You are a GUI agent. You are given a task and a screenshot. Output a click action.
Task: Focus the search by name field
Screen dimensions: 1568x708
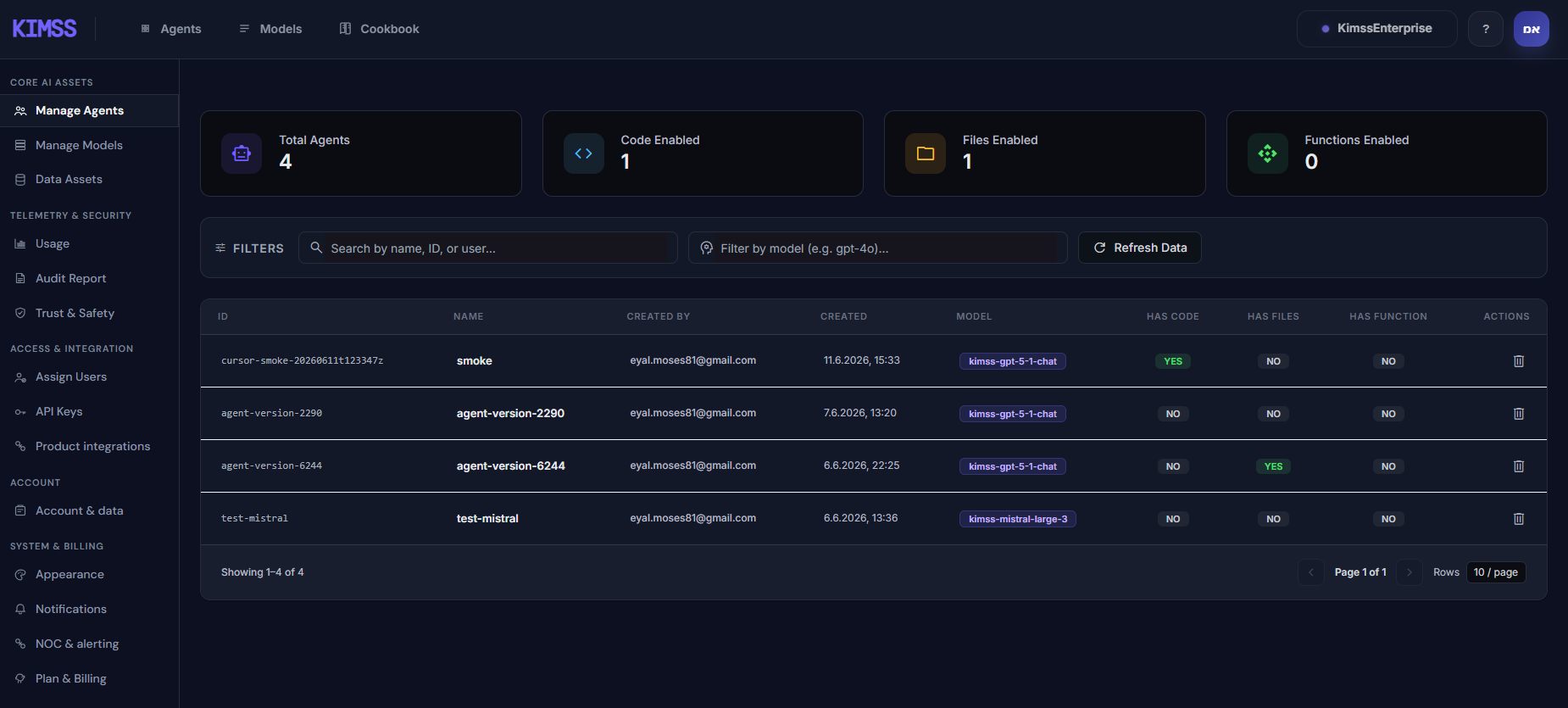pyautogui.click(x=487, y=248)
